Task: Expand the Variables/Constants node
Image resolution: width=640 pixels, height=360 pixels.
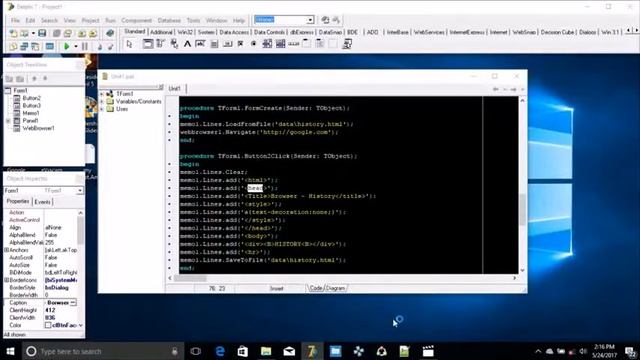Action: click(102, 101)
